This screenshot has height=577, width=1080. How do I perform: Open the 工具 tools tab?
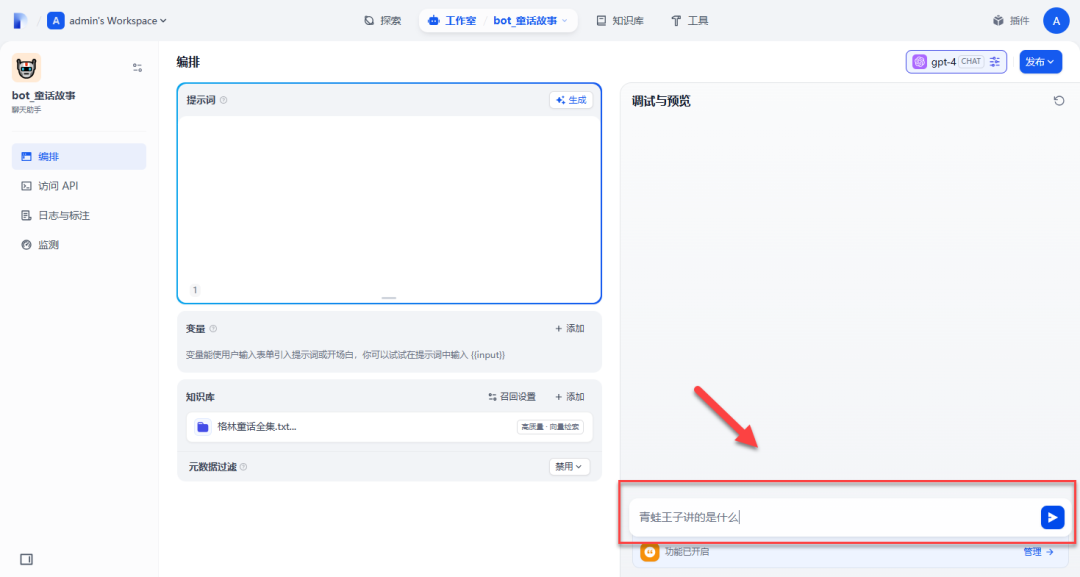point(689,21)
